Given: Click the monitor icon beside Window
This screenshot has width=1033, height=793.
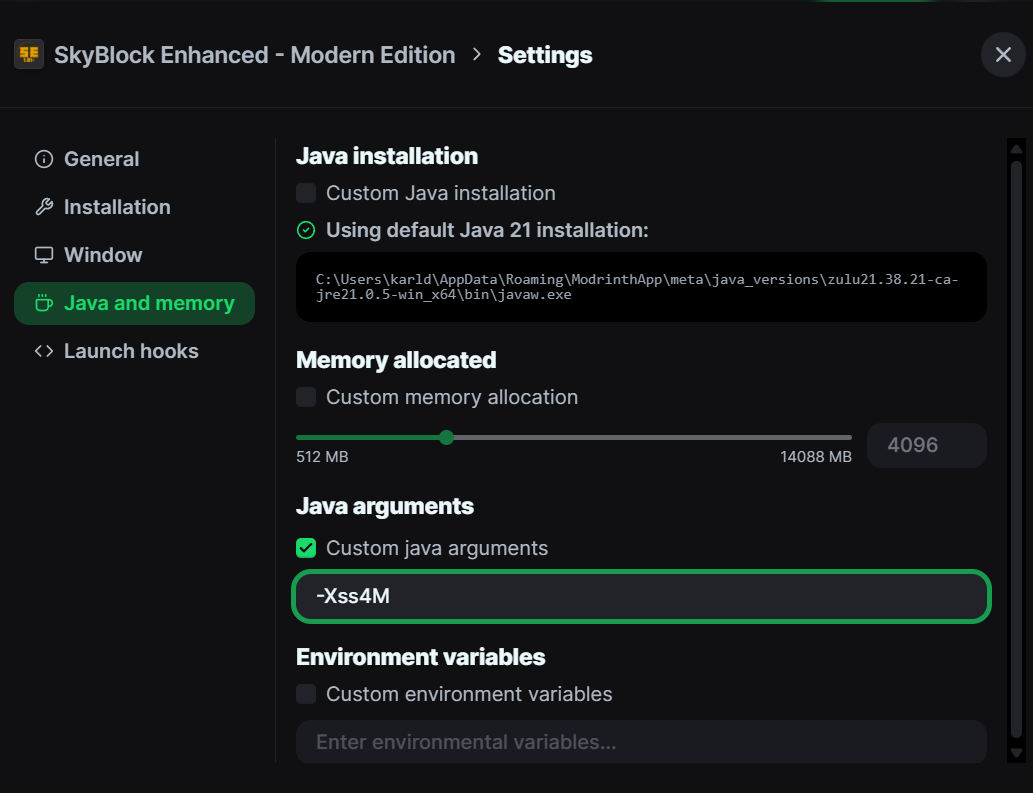Looking at the screenshot, I should [44, 255].
